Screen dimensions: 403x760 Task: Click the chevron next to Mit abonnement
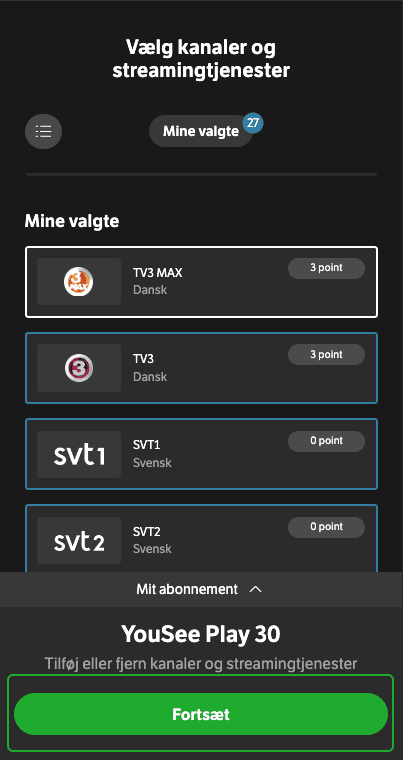(x=255, y=589)
